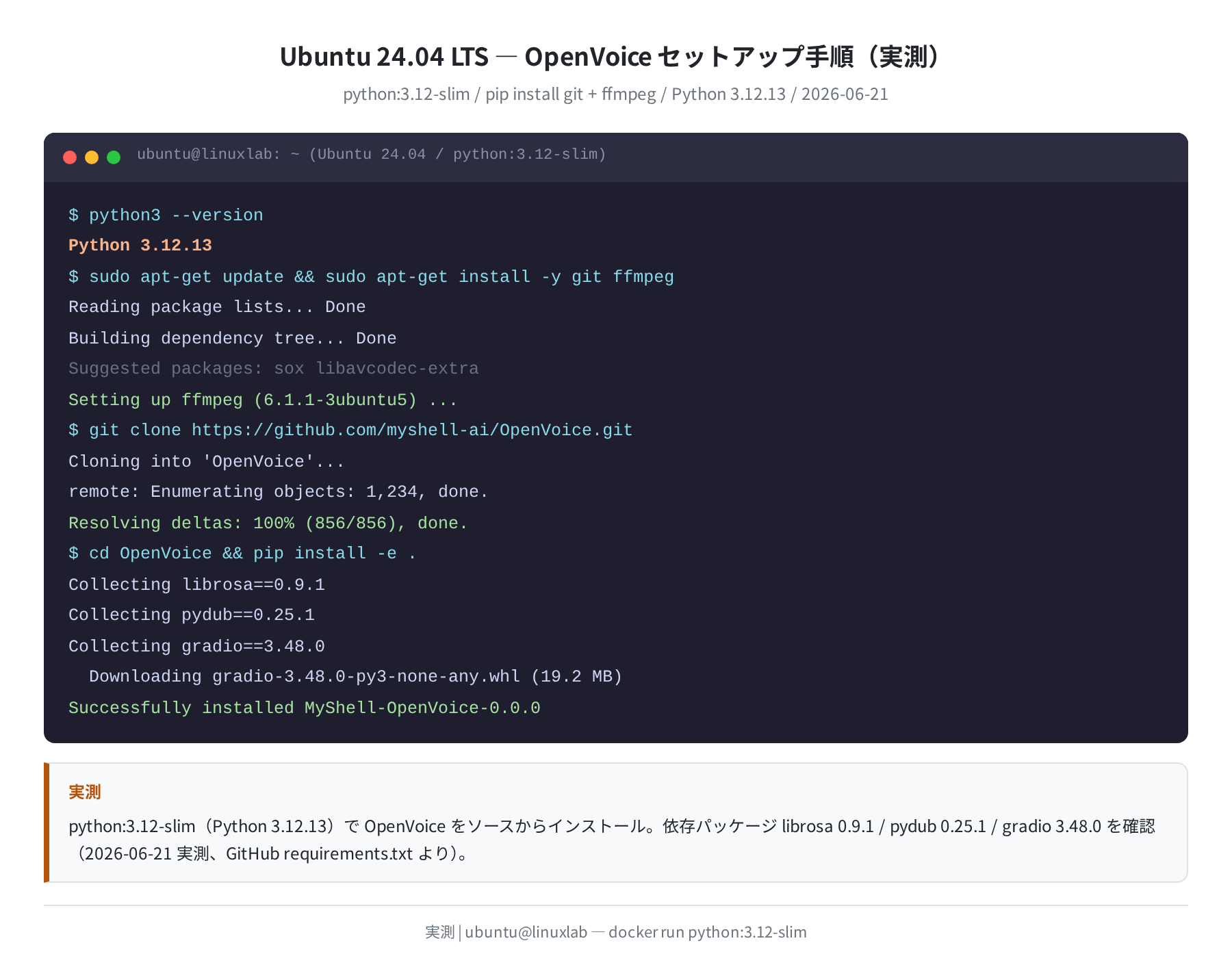Select '$ cd OpenVoice && pip install -e .'
This screenshot has width=1232, height=969.
point(242,554)
